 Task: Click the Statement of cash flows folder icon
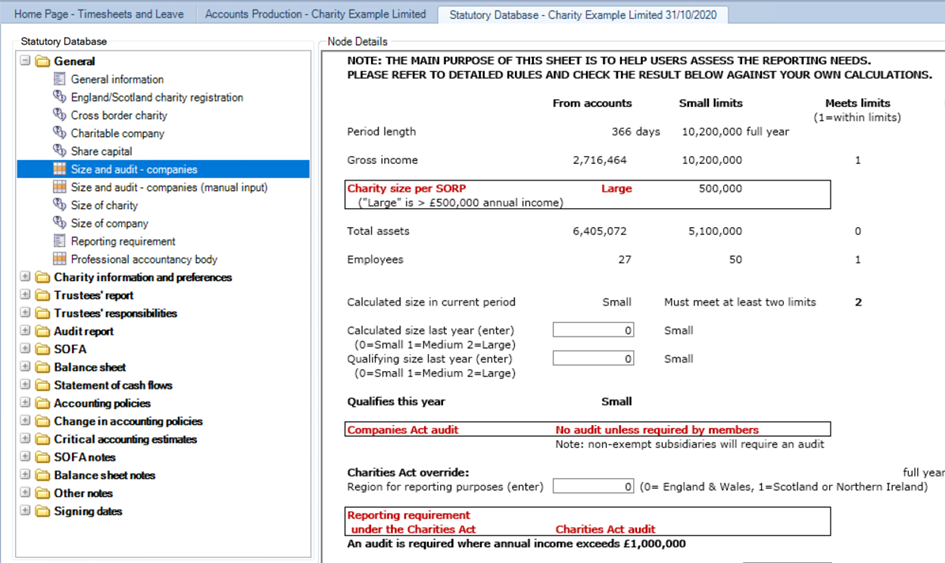point(42,385)
